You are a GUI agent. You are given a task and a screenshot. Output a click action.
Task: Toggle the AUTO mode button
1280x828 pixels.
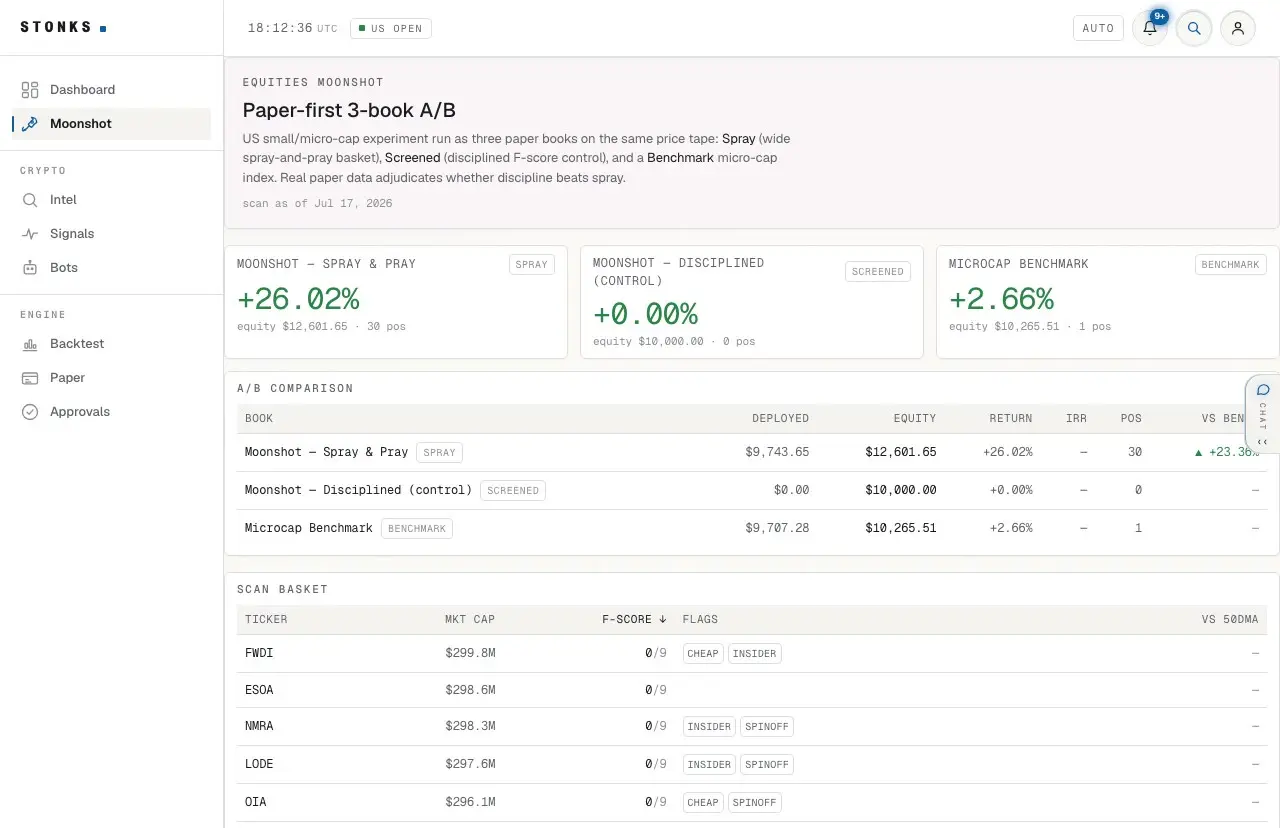click(1098, 28)
